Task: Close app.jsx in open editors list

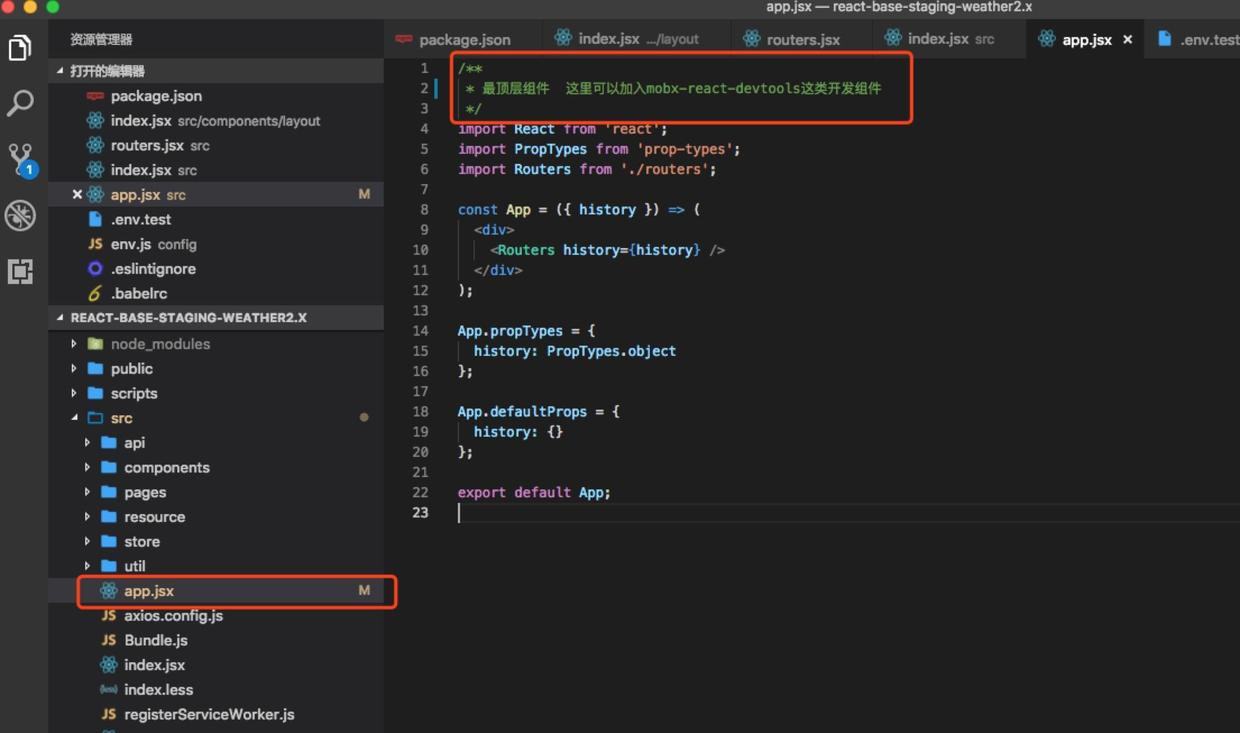Action: [x=77, y=195]
